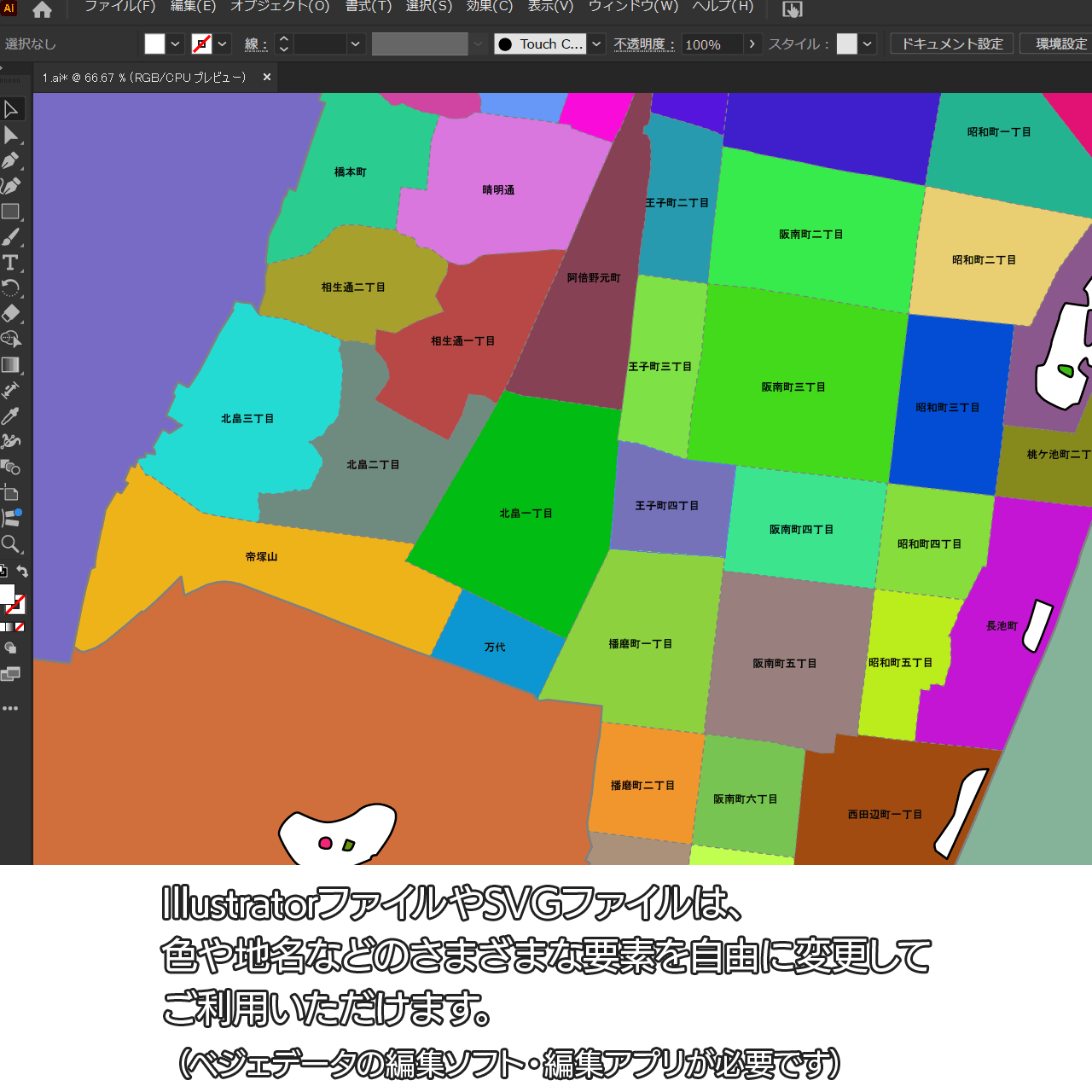This screenshot has height=1092, width=1092.
Task: Swap fill and stroke colors
Action: click(x=23, y=572)
